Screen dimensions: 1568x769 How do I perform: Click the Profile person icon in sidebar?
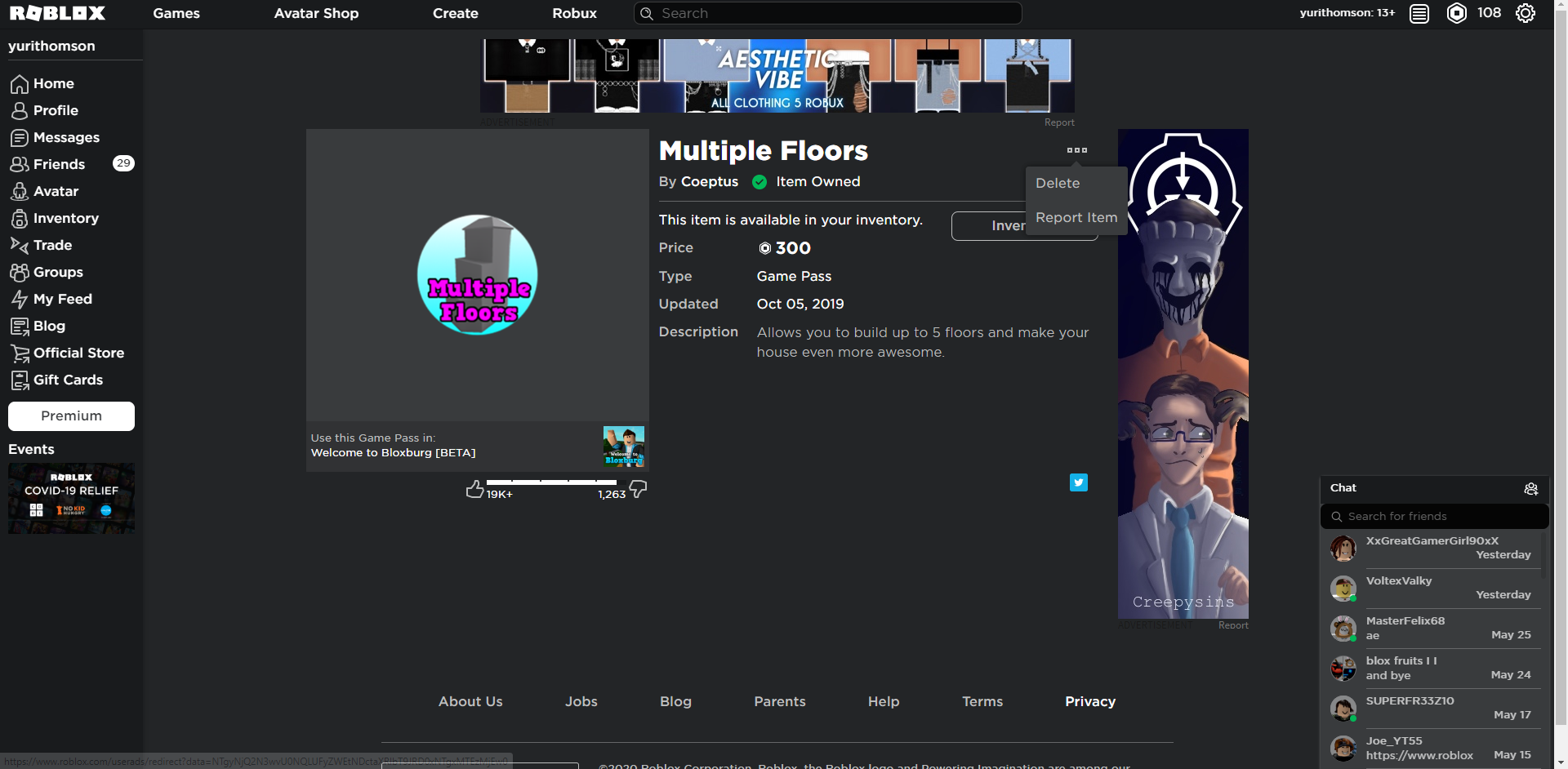pyautogui.click(x=20, y=111)
